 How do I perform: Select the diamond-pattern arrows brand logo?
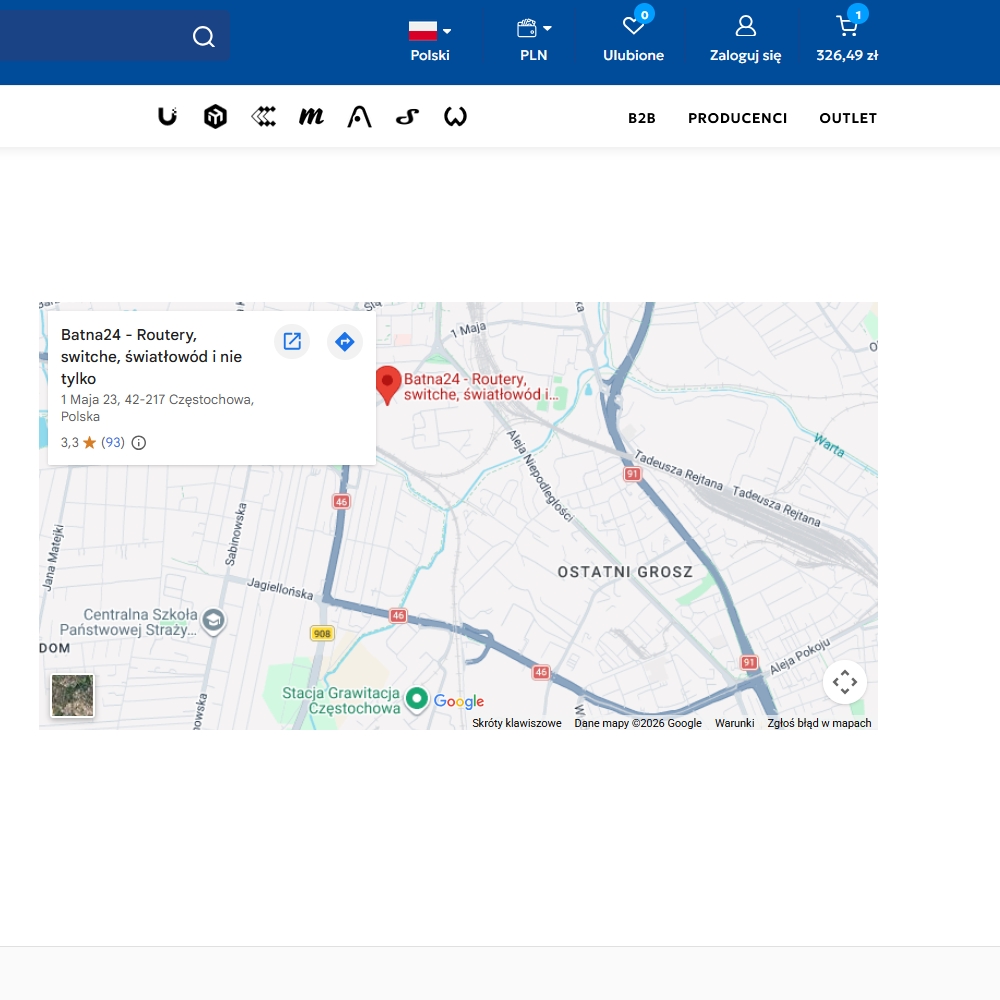263,117
